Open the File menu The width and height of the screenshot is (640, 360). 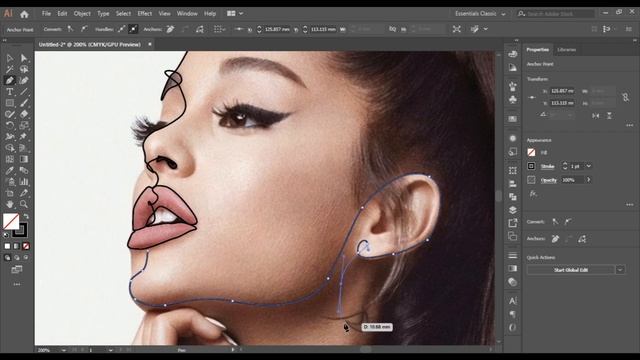coord(46,13)
